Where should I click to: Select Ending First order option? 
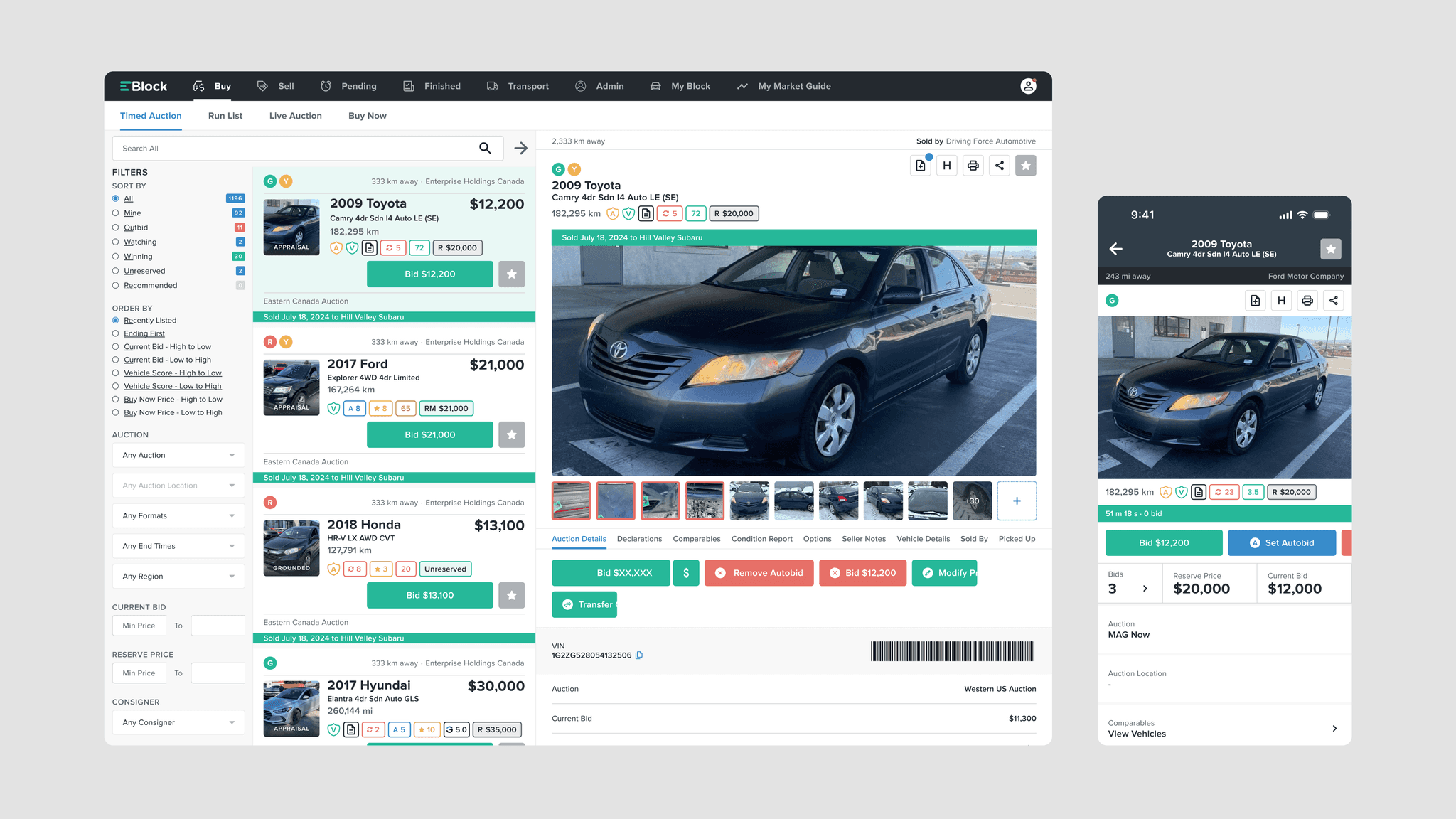pos(115,333)
